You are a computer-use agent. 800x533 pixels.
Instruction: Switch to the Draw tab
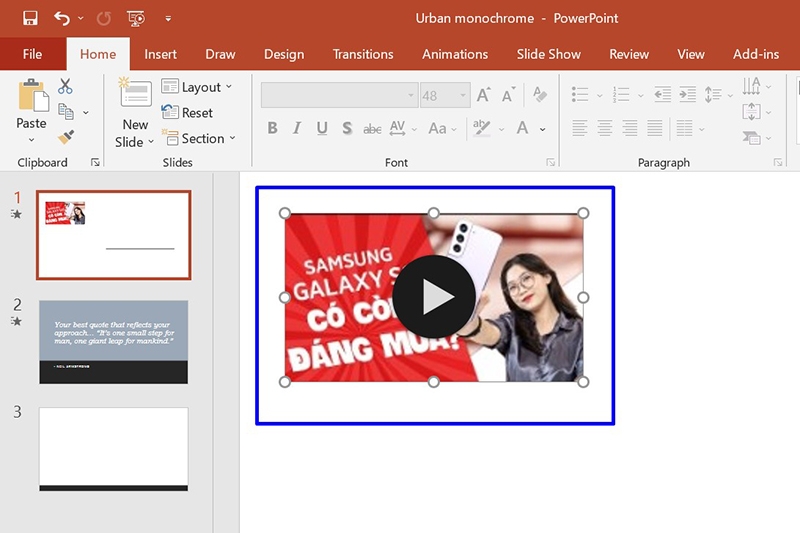(x=220, y=54)
